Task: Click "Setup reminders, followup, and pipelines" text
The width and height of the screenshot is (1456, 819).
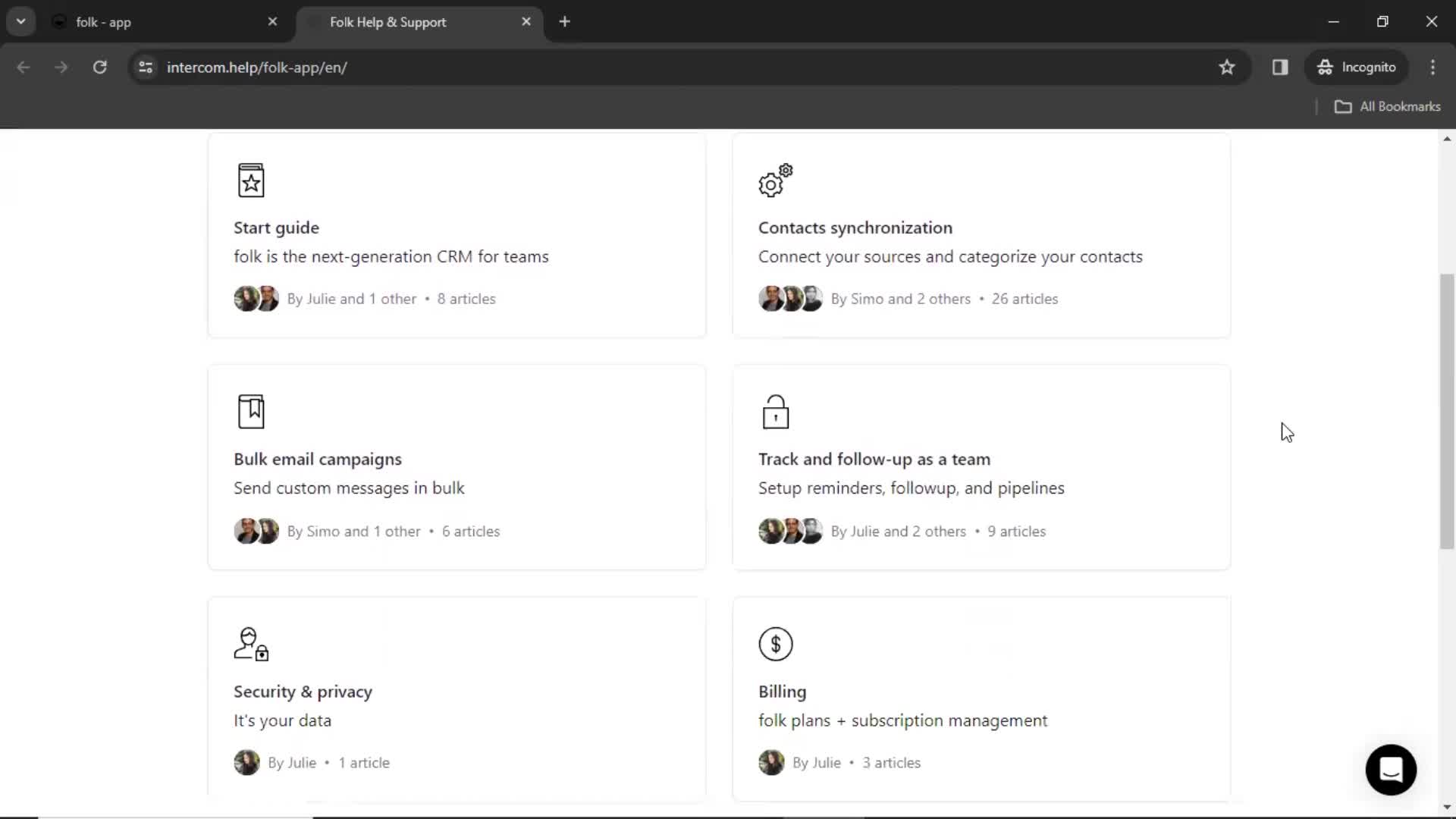Action: point(912,488)
